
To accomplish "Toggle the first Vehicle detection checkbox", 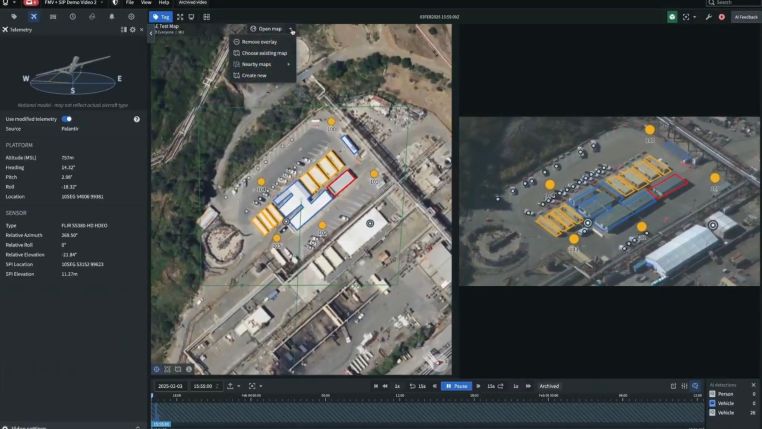I will 713,403.
